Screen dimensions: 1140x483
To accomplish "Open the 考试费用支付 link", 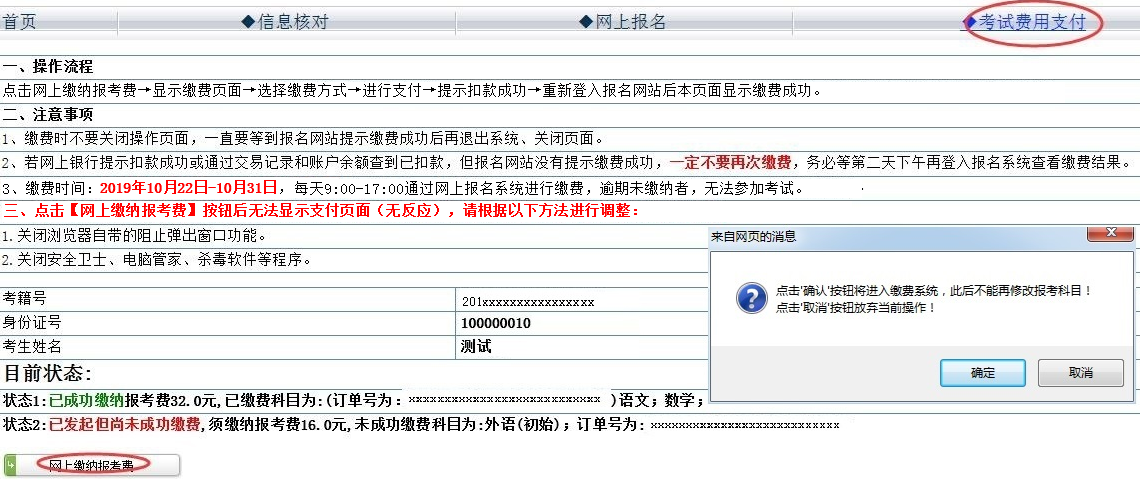I will (x=1031, y=22).
